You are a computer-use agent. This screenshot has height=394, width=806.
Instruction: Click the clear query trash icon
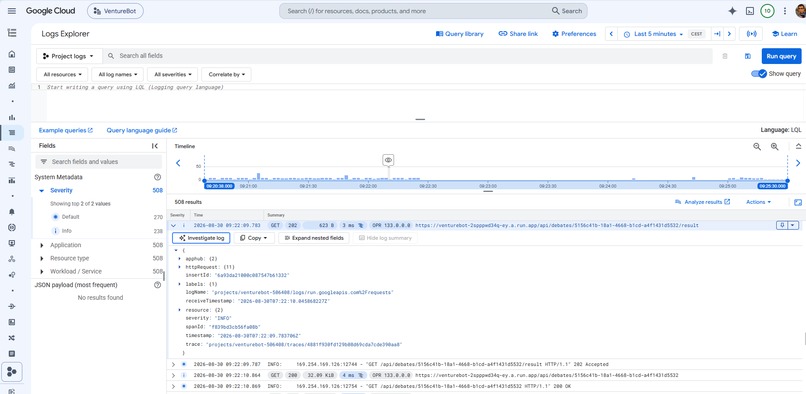pos(725,56)
